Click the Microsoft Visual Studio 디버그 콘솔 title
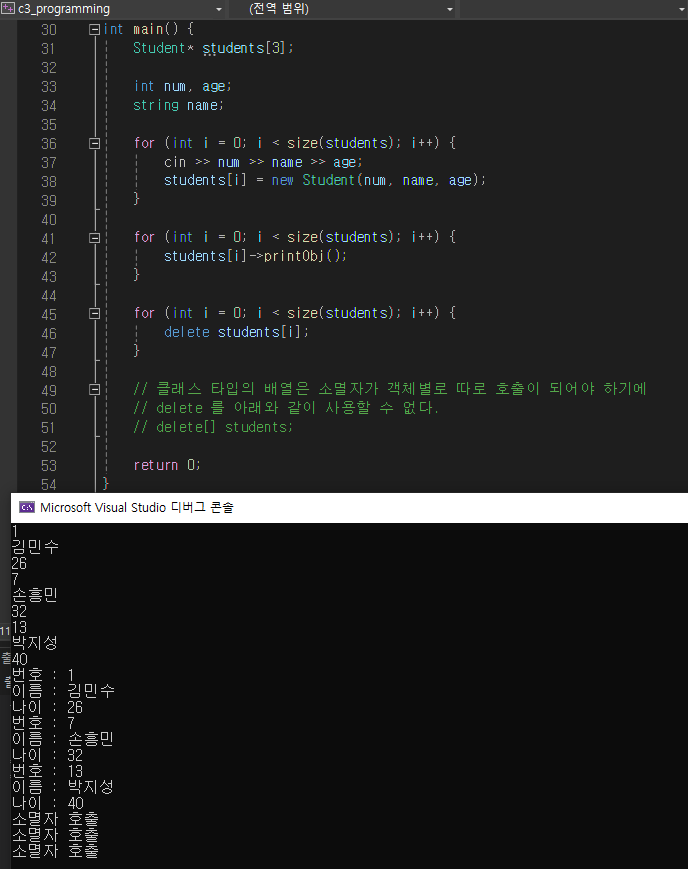The height and width of the screenshot is (869, 688). [137, 507]
